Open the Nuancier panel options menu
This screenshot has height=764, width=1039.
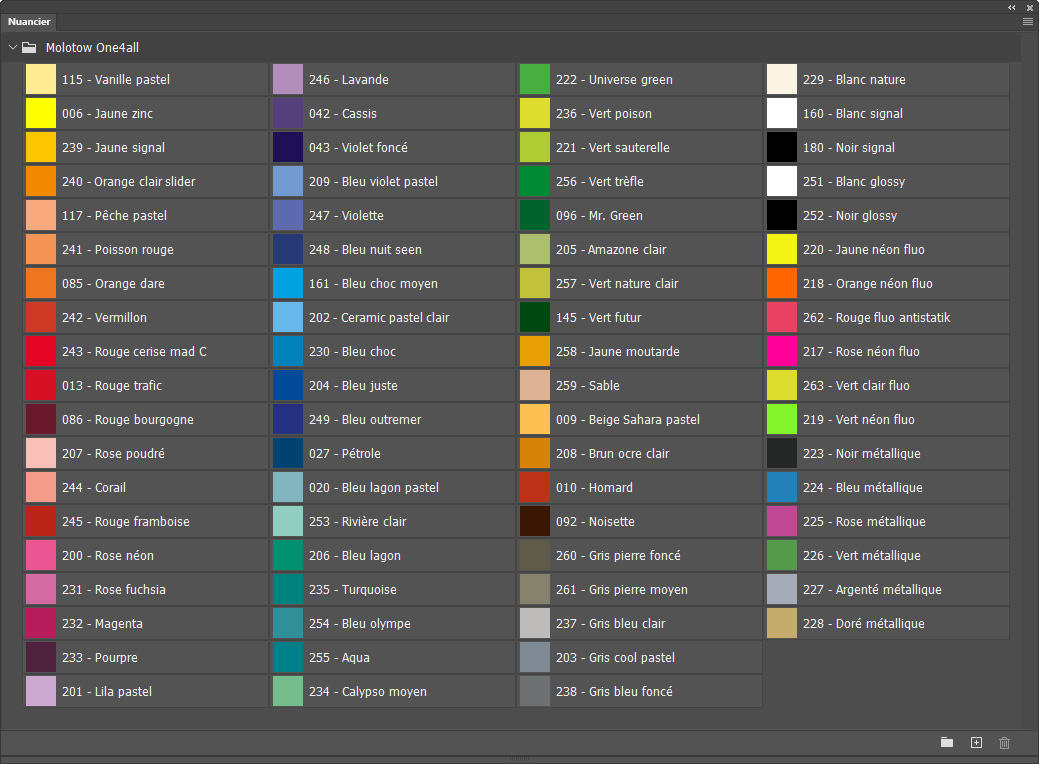[1028, 22]
